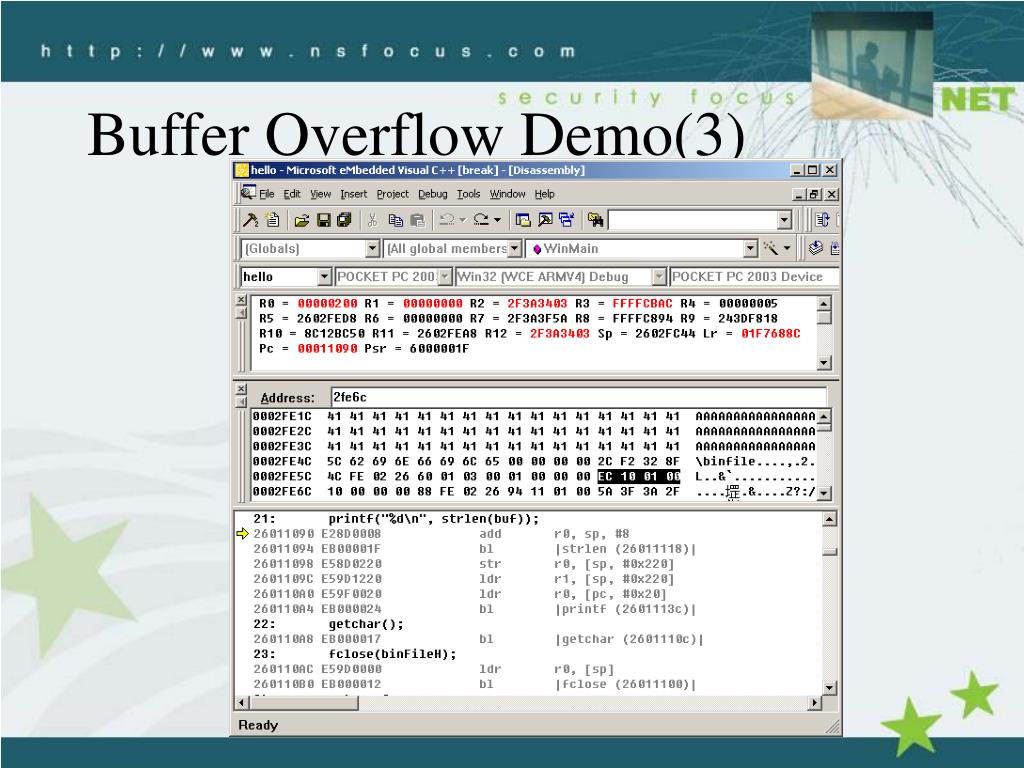Click the Disassembly horizontal scroll right arrow

pos(814,703)
